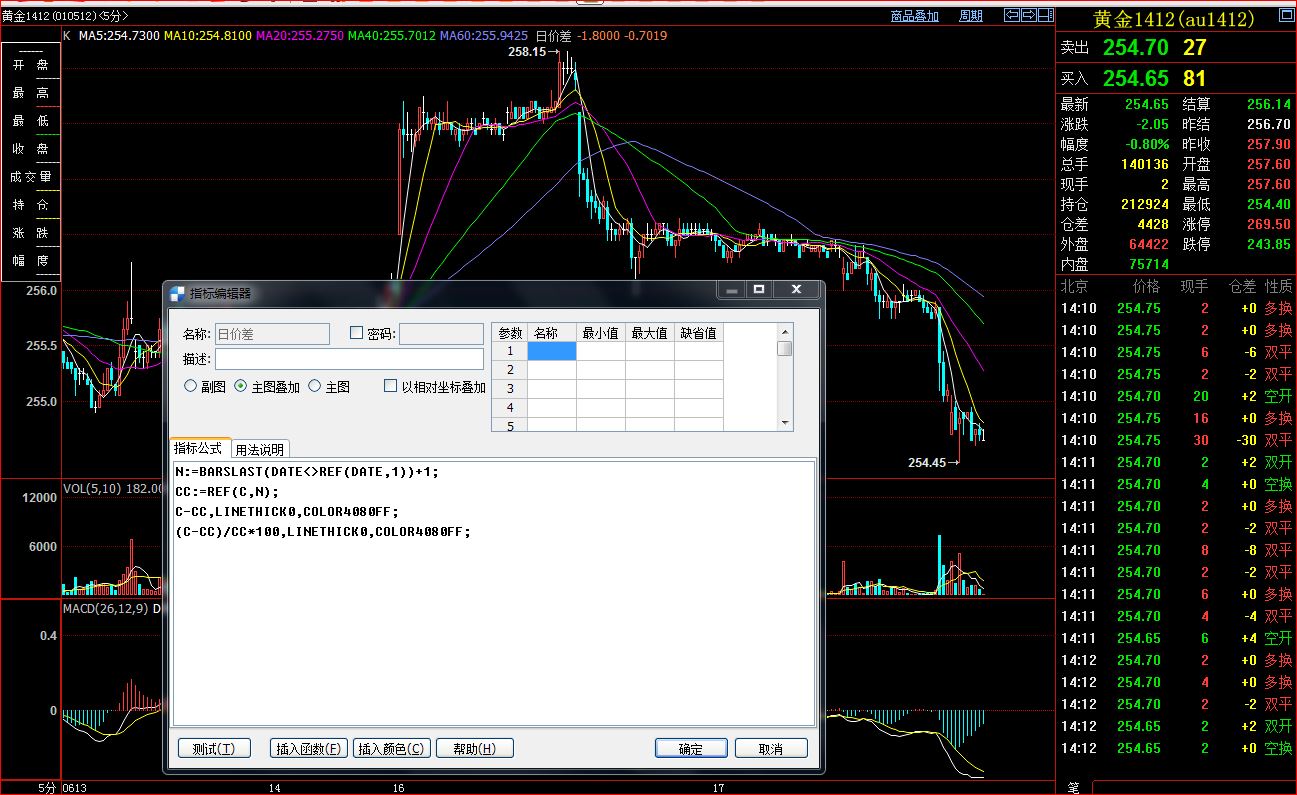The image size is (1297, 795).
Task: Select the 副图 radio button
Action: tap(190, 386)
